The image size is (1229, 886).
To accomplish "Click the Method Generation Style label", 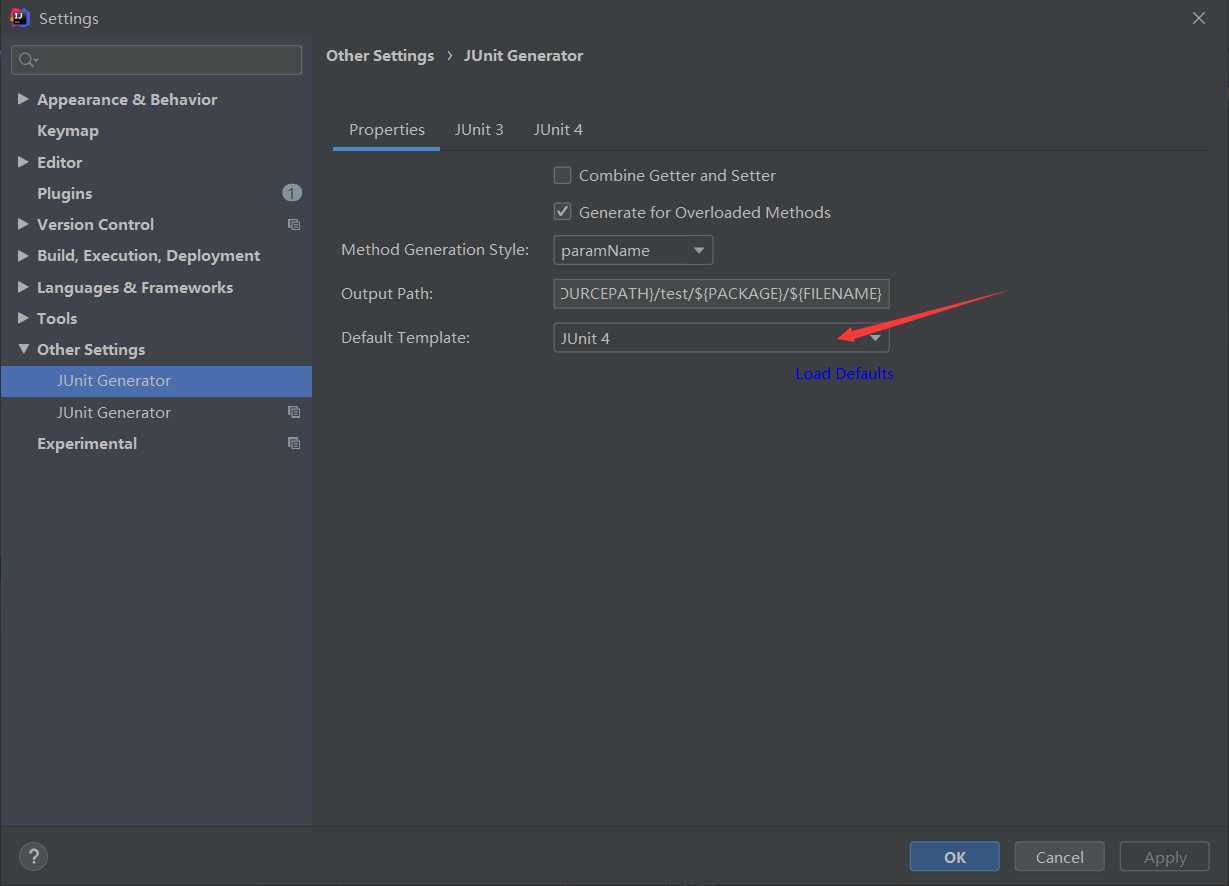I will (x=435, y=250).
